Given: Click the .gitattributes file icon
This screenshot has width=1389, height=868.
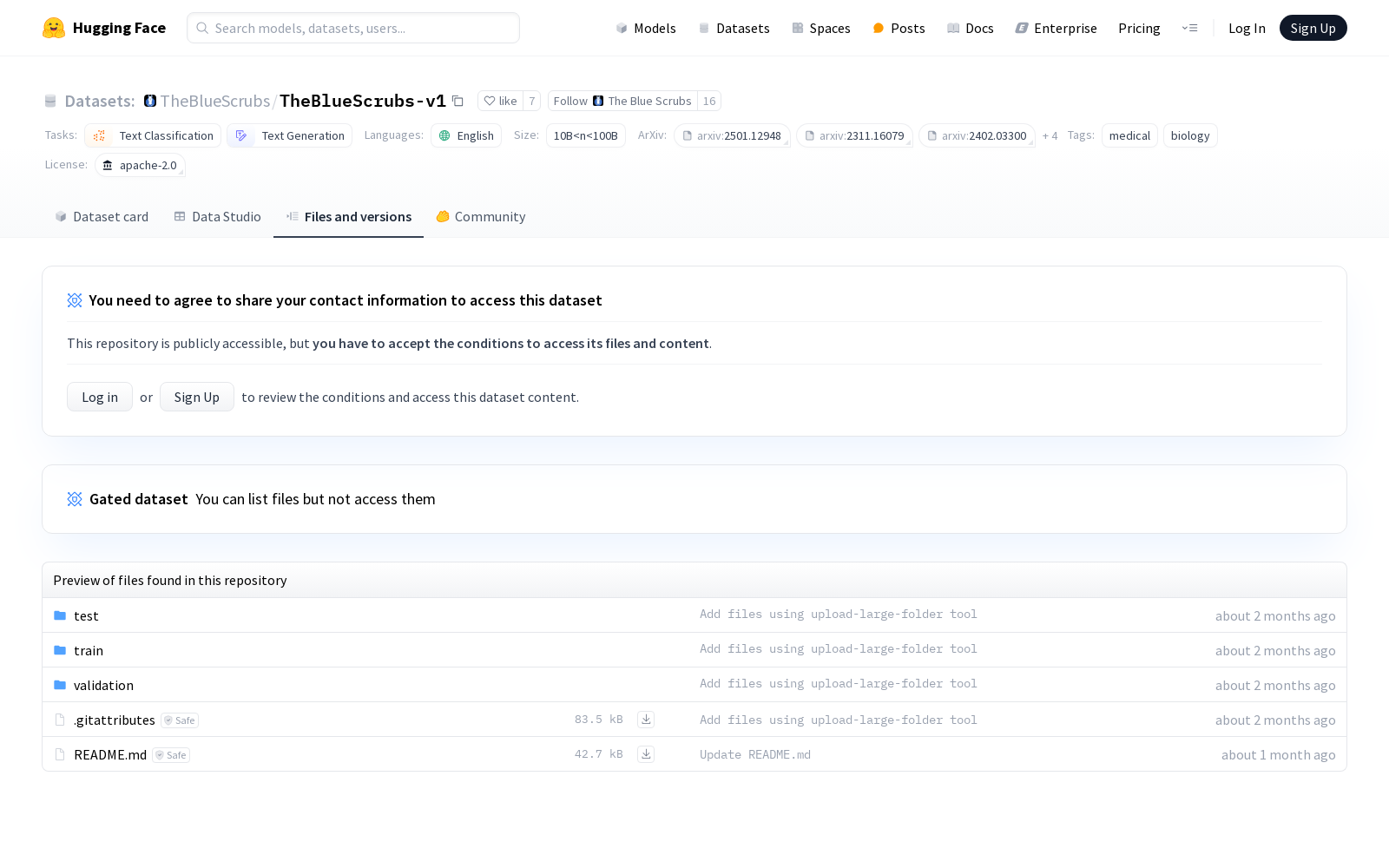Looking at the screenshot, I should 60,720.
